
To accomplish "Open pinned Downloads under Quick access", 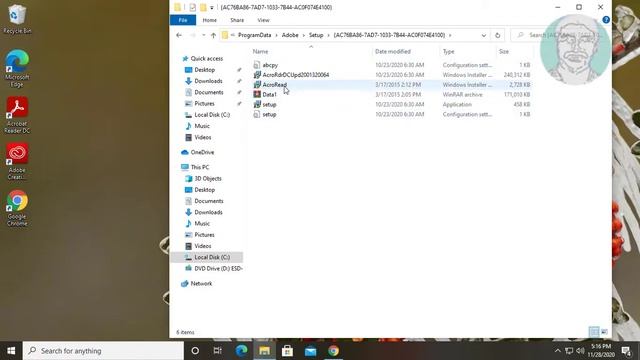I will [208, 81].
